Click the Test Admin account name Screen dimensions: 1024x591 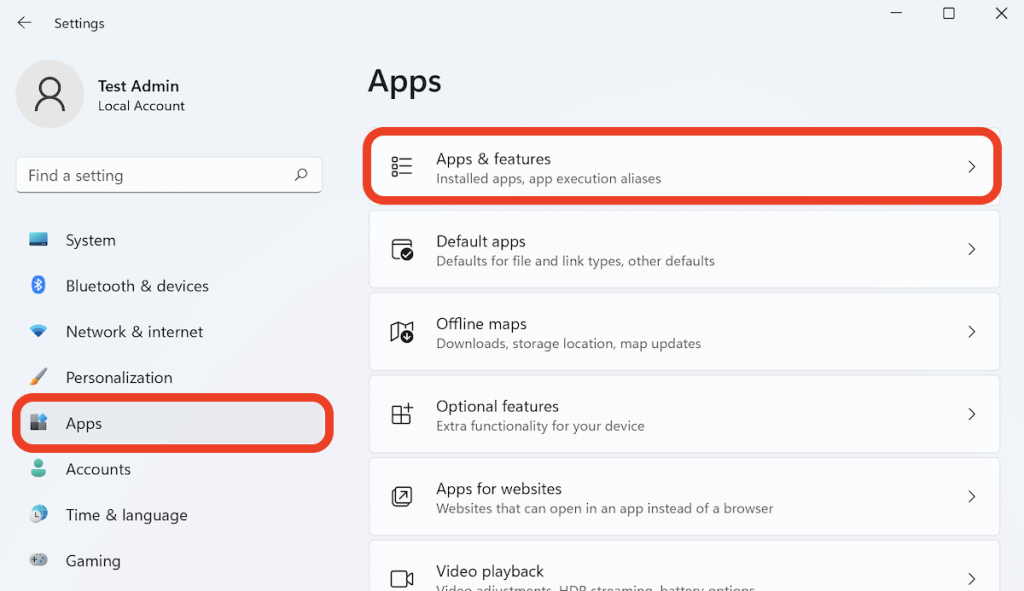(x=138, y=86)
